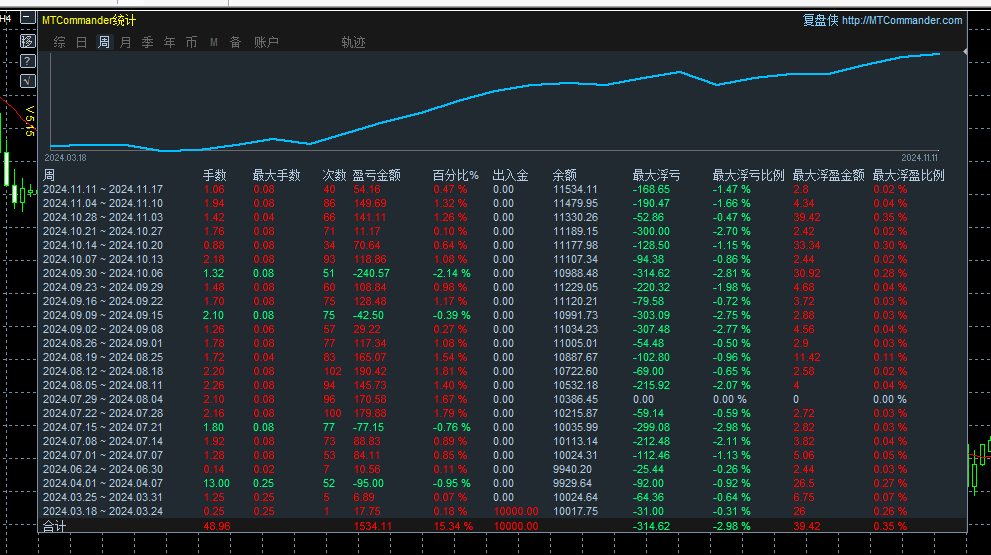
Task: Click the minus collapse icon beside MTCommander统计
Action: [x=27, y=18]
